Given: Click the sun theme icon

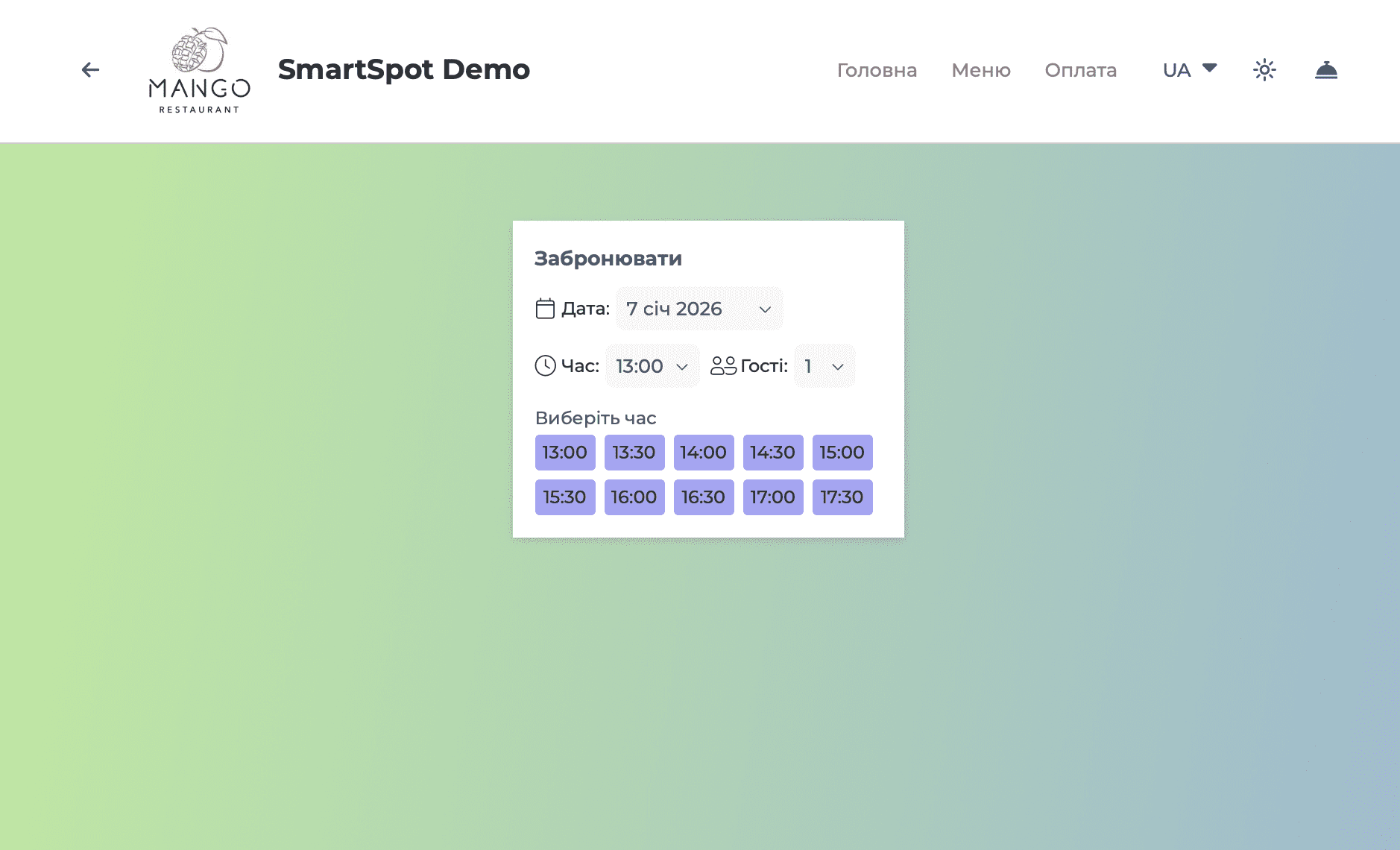Looking at the screenshot, I should tap(1264, 69).
